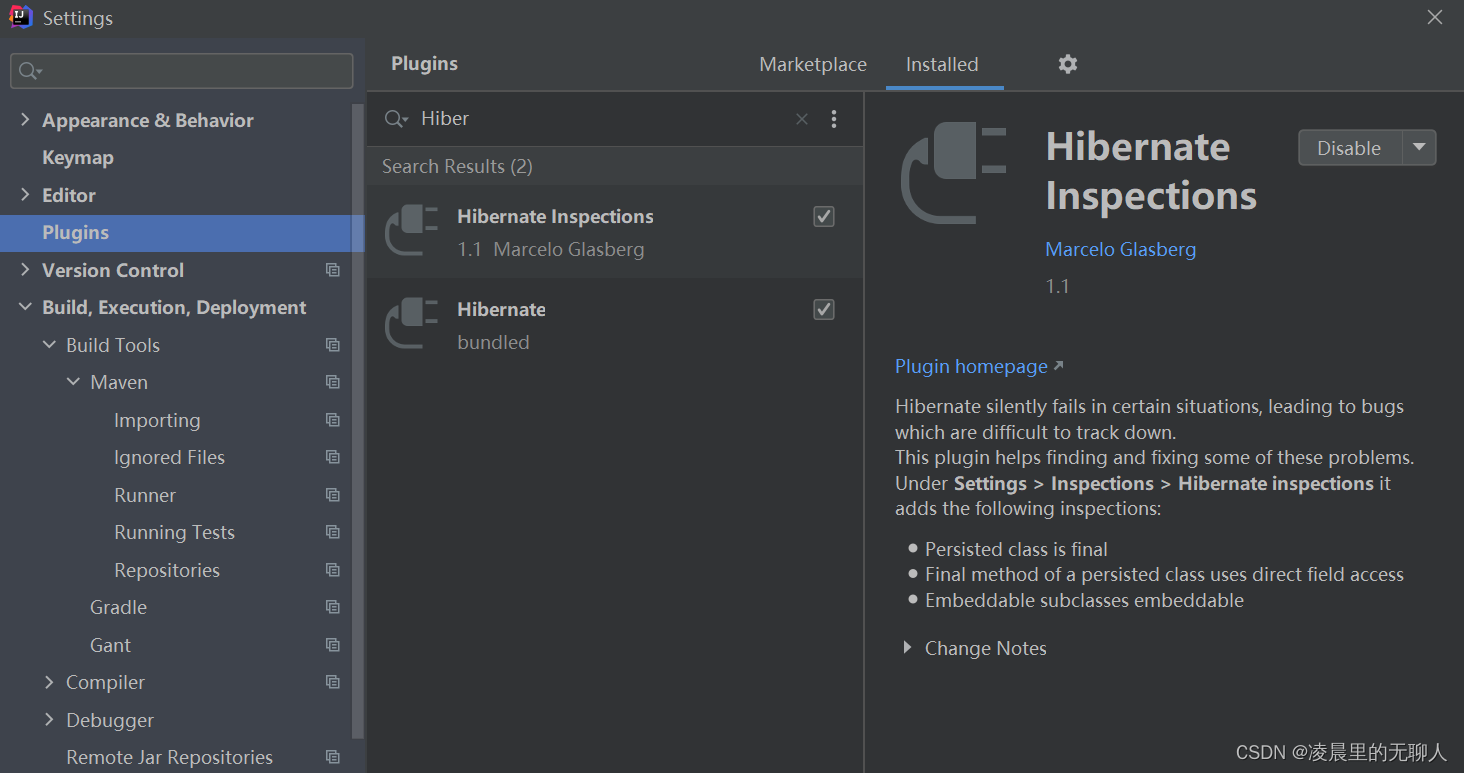Click the plugin search magnifier icon
Screen dimensions: 1464x773
pyautogui.click(x=396, y=119)
